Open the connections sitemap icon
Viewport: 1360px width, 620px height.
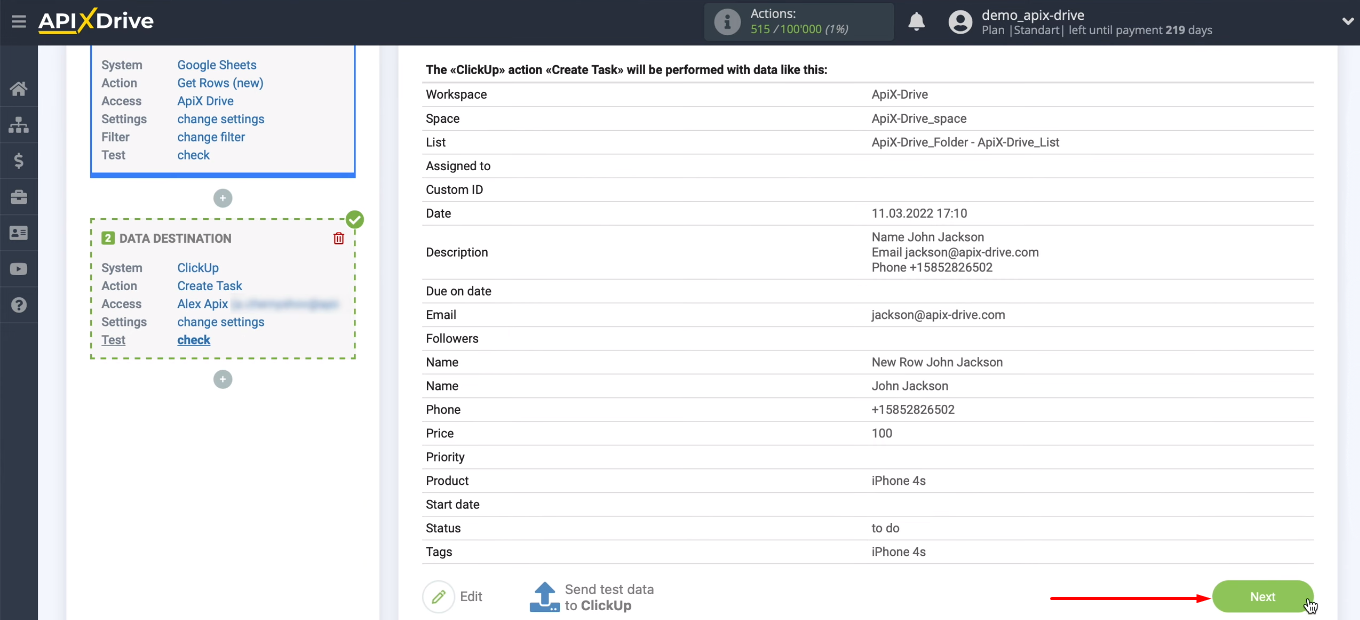pos(18,125)
